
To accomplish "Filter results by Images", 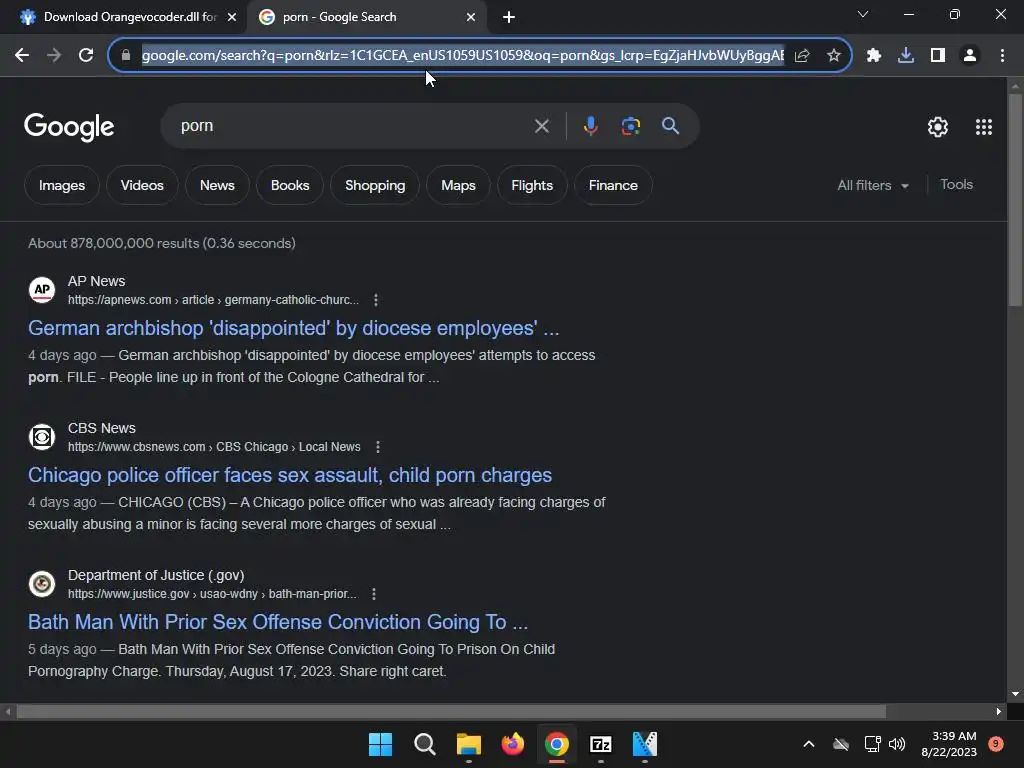I will pyautogui.click(x=61, y=185).
